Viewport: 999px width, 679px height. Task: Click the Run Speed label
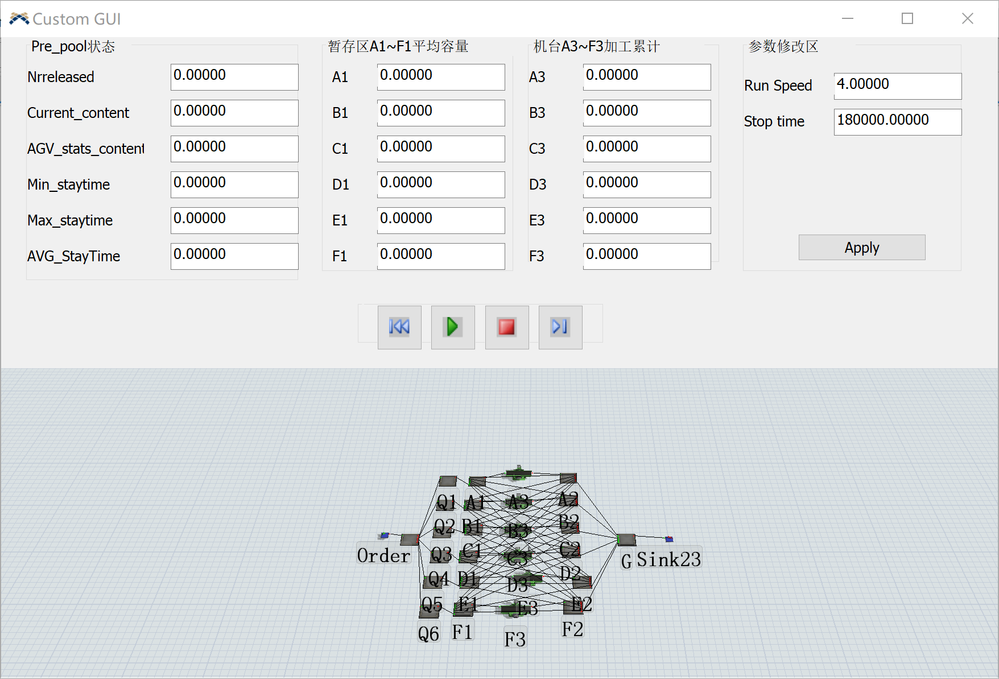[x=778, y=85]
